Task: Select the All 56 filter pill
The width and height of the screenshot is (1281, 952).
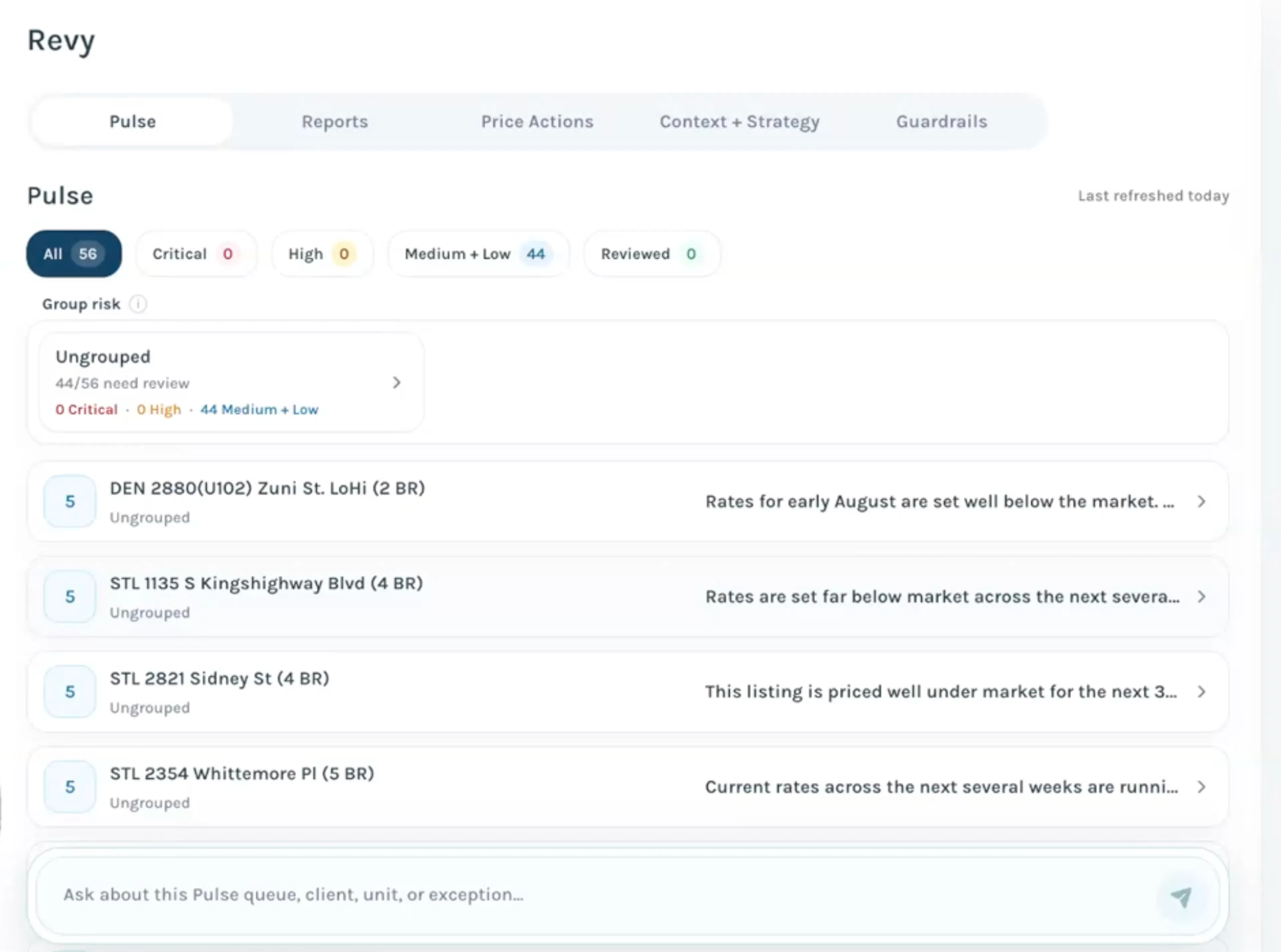Action: click(x=74, y=254)
